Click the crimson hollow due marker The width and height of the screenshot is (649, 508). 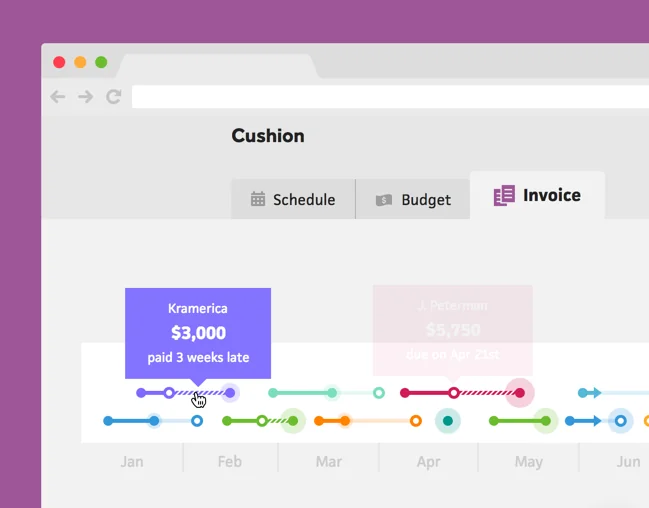tap(454, 393)
